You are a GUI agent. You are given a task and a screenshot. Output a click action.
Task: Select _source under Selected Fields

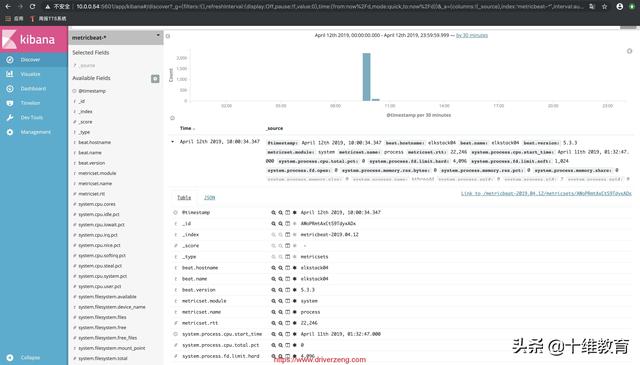(87, 65)
